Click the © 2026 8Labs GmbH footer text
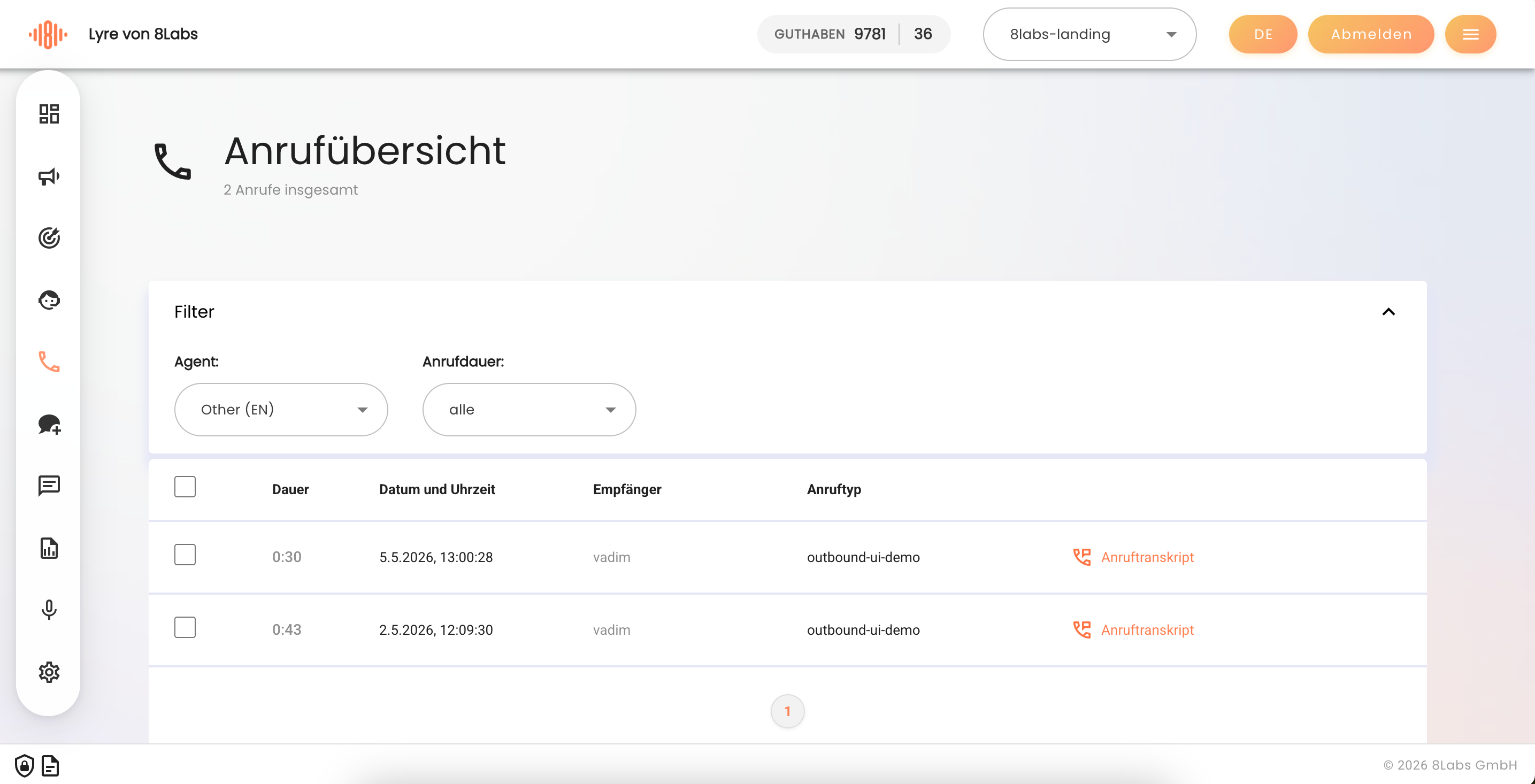This screenshot has height=784, width=1535. (x=1450, y=765)
